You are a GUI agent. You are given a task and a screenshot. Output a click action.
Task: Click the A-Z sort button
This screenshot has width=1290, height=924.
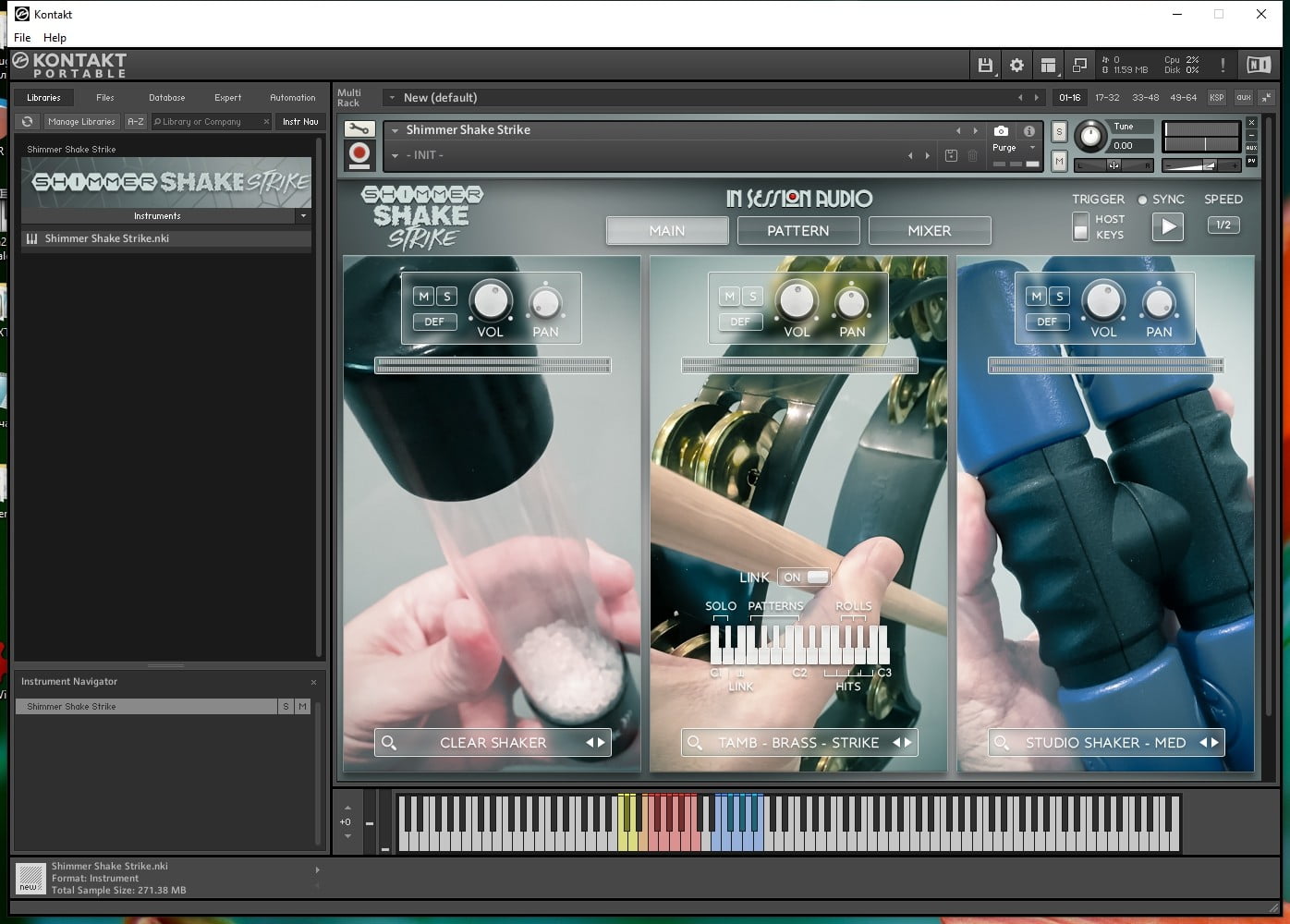(136, 121)
